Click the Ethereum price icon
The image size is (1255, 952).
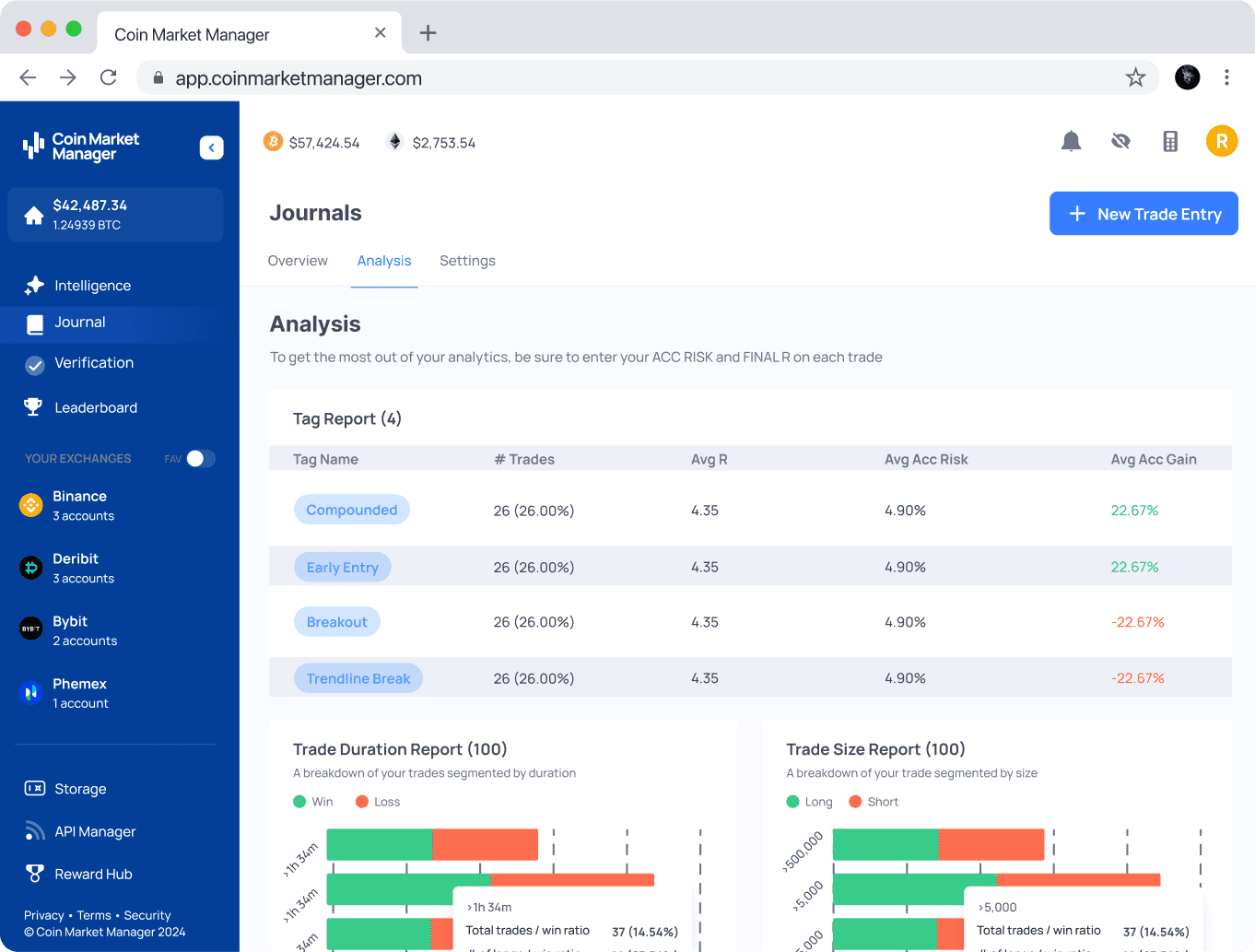coord(395,141)
